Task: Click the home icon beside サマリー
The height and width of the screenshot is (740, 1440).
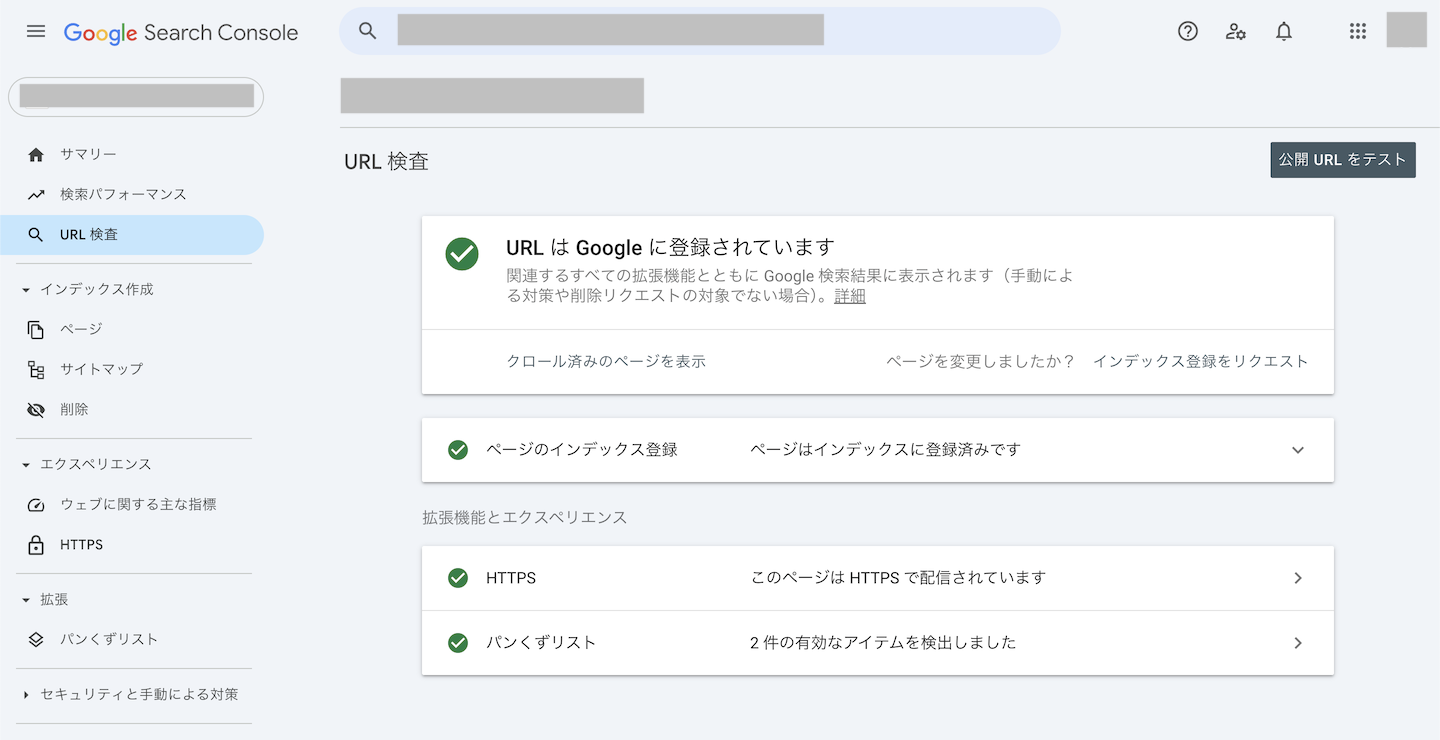Action: (x=36, y=154)
